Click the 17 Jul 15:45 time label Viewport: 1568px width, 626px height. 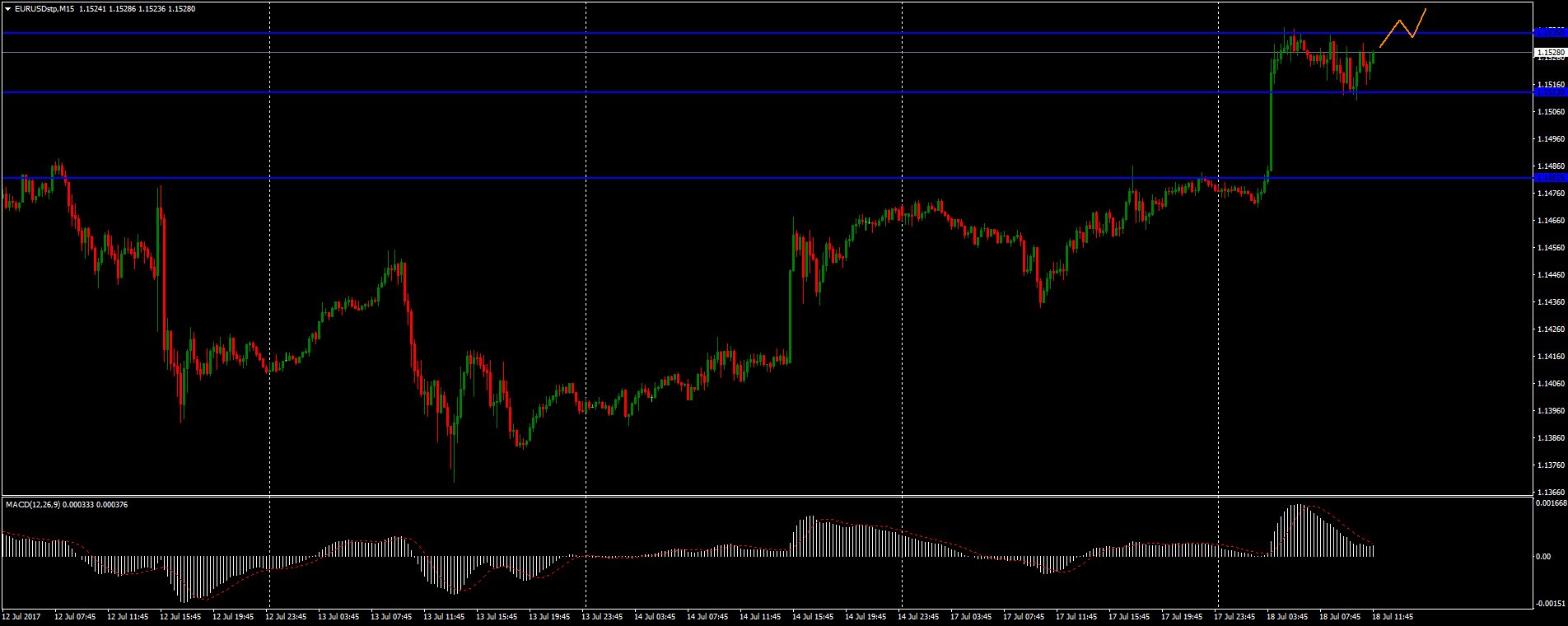coord(1129,615)
